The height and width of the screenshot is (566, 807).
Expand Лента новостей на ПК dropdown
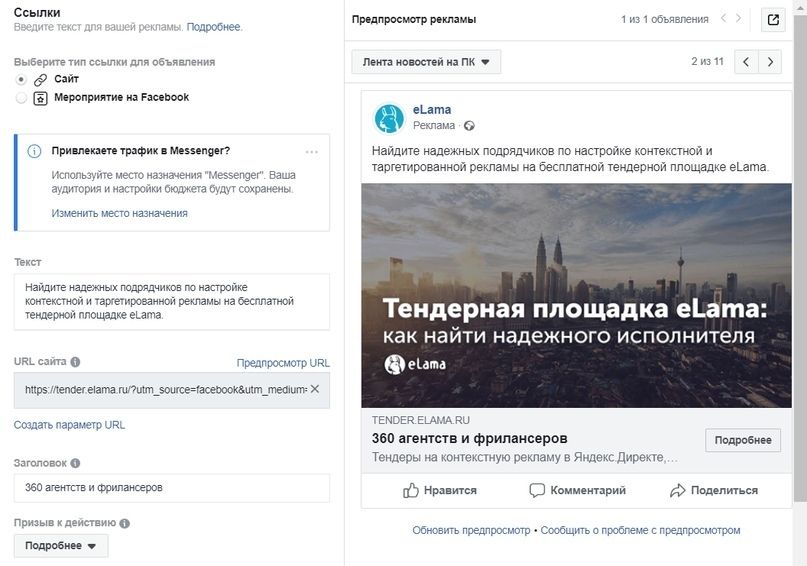(426, 62)
